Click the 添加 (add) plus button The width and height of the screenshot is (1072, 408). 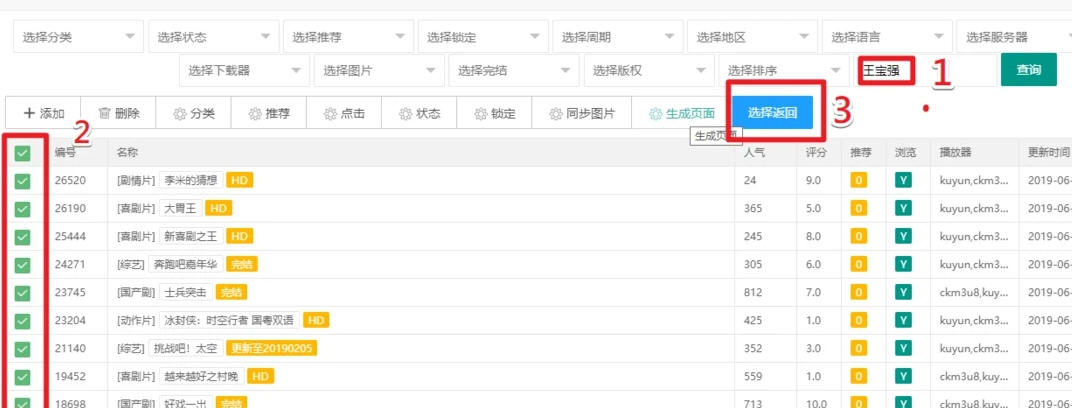[x=44, y=113]
